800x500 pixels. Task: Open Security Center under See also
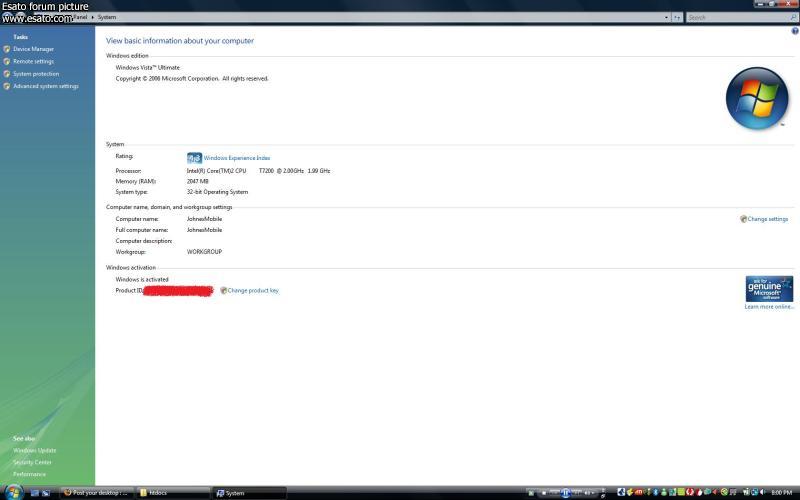click(x=32, y=462)
